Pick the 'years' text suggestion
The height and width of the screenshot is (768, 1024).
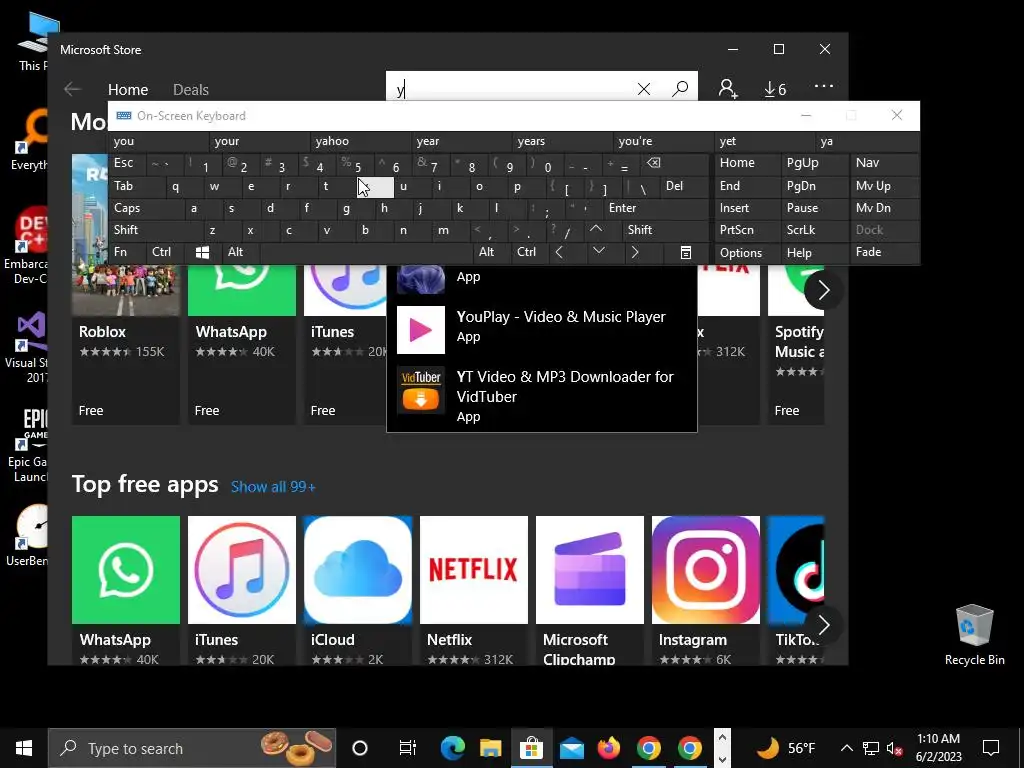(x=563, y=141)
